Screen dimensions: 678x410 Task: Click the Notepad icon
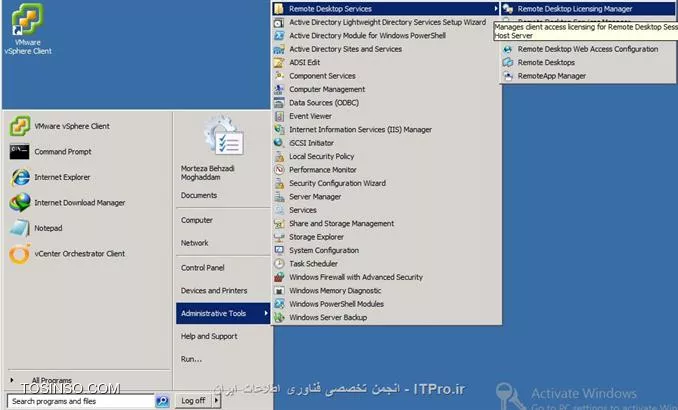(x=20, y=228)
